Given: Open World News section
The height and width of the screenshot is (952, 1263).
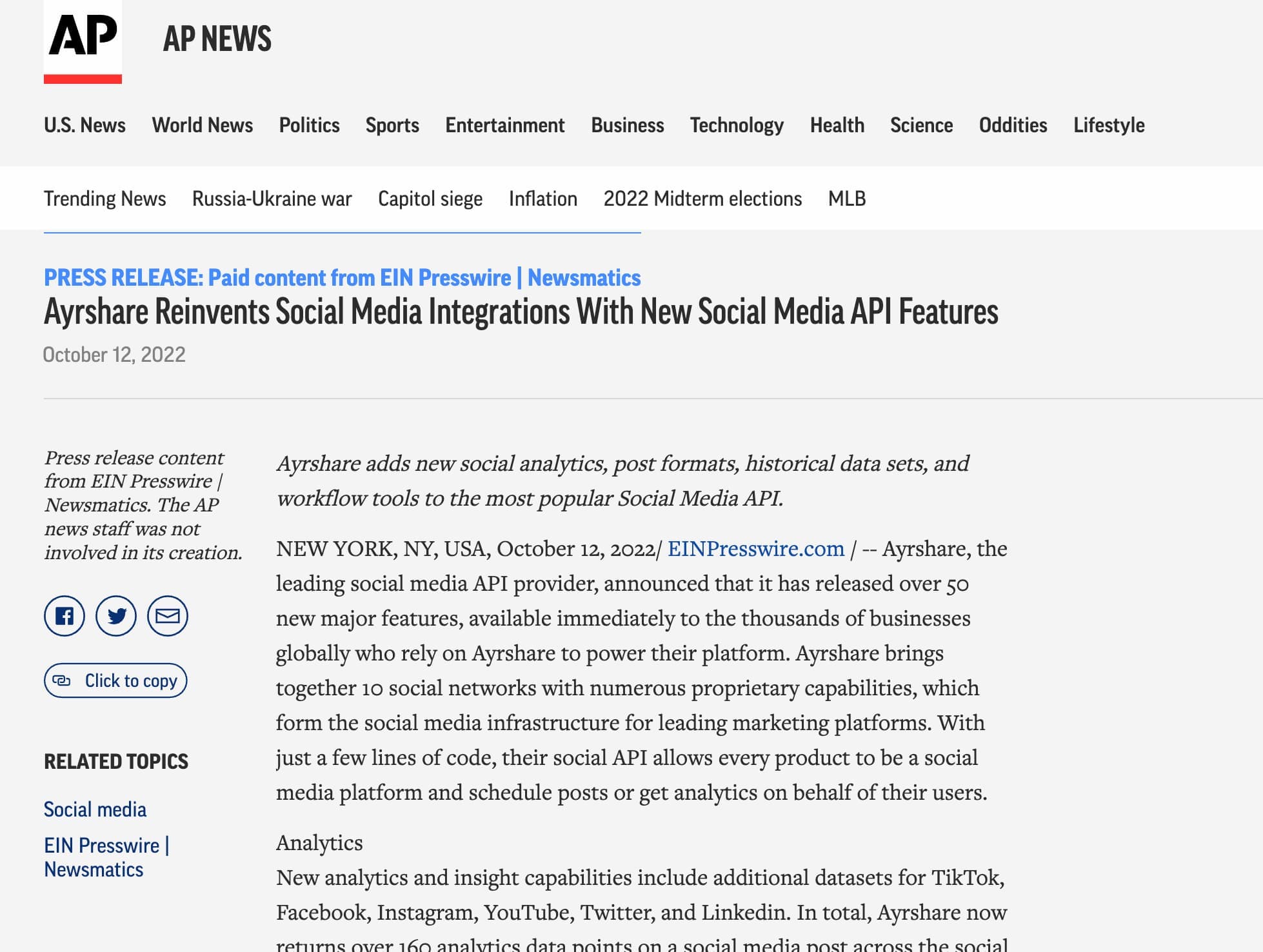Looking at the screenshot, I should coord(203,125).
